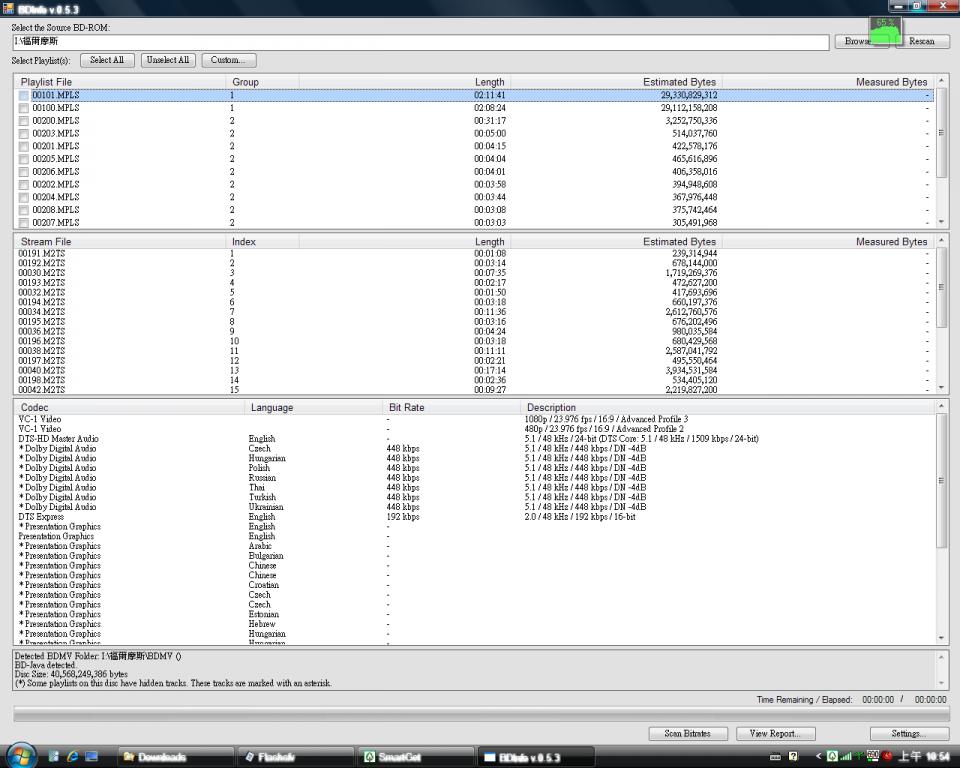Tick the 00100.MPLS playlist checkbox
This screenshot has height=768, width=960.
point(24,108)
